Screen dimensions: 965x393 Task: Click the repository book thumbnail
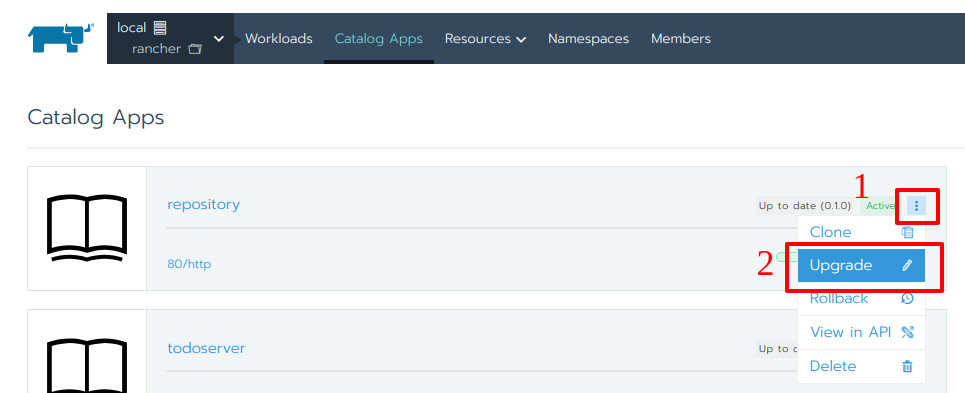[x=87, y=228]
